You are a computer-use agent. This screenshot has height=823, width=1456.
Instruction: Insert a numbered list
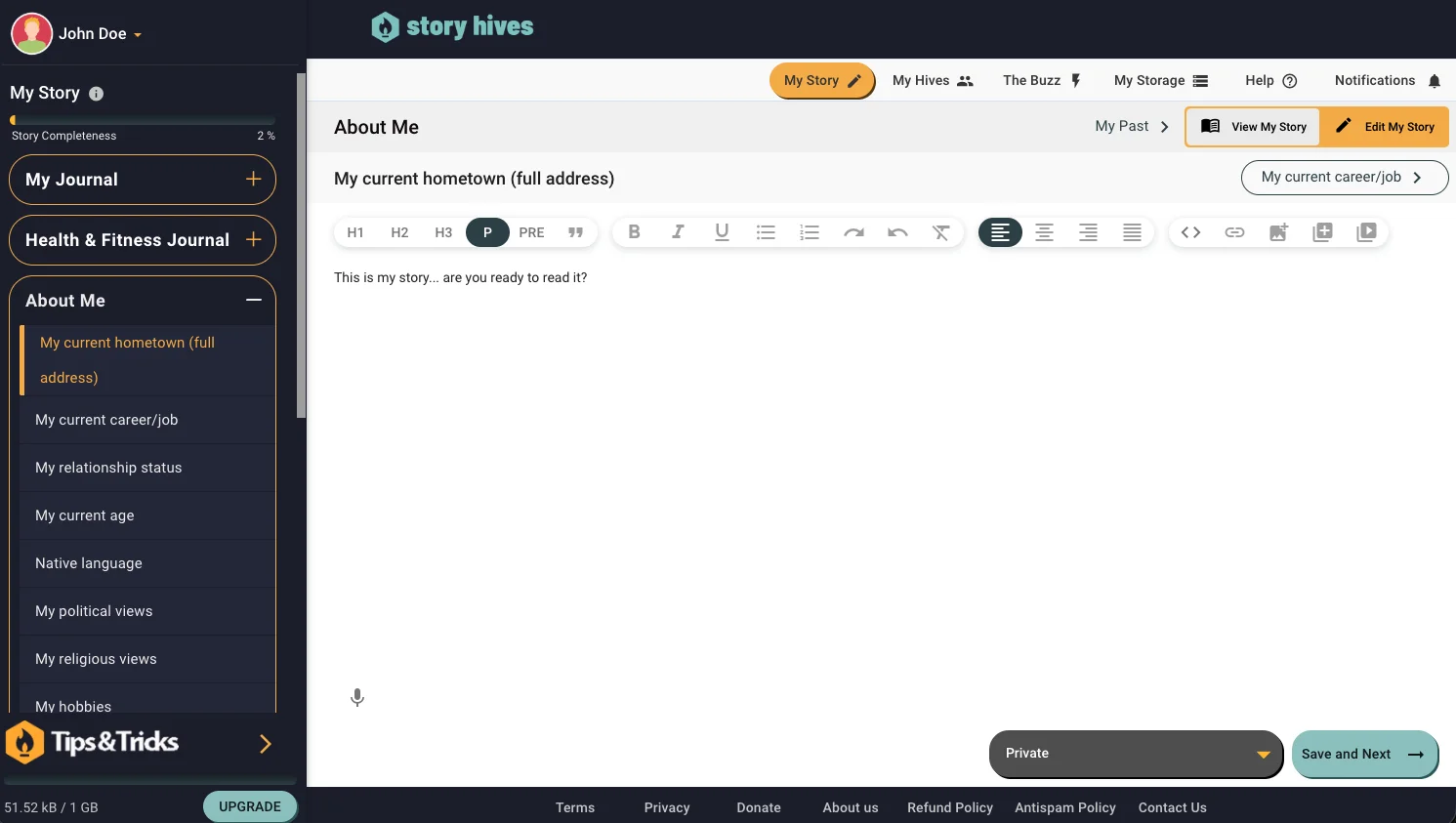(810, 232)
